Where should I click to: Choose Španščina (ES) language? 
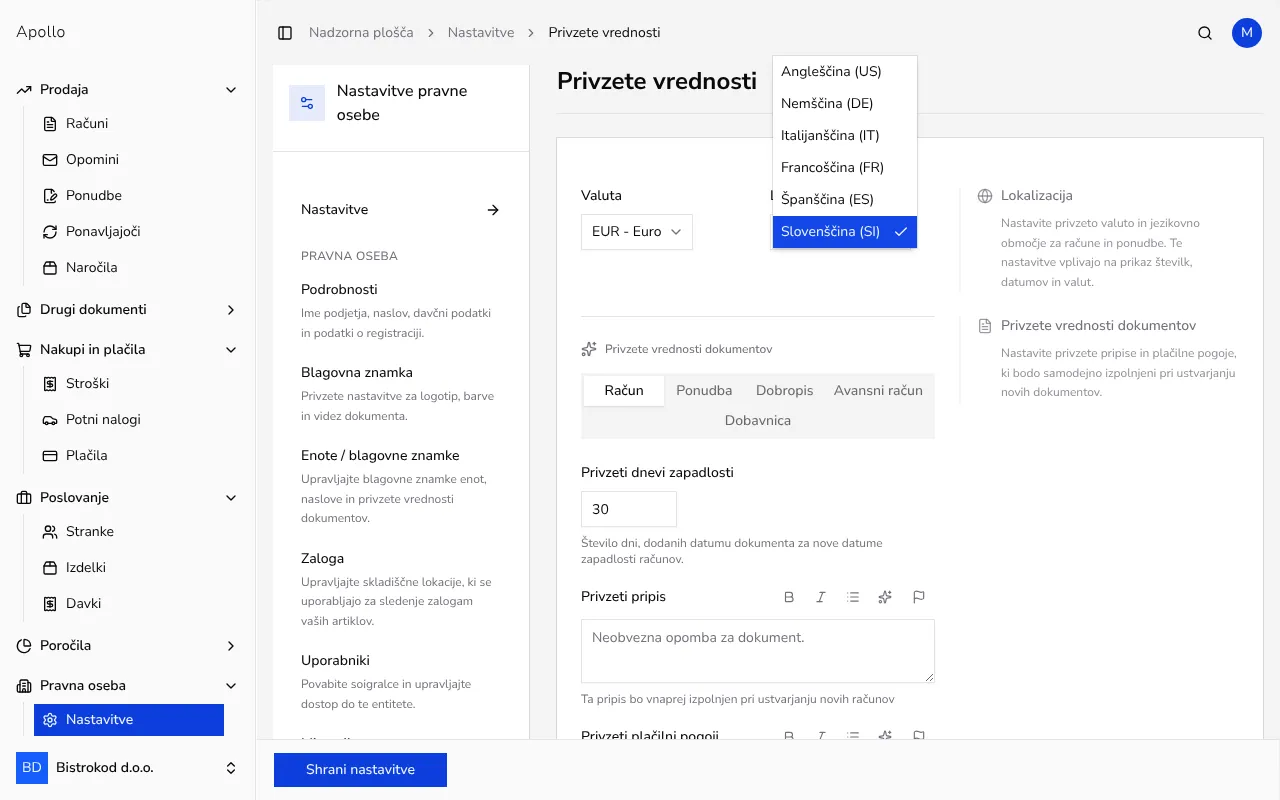point(845,200)
